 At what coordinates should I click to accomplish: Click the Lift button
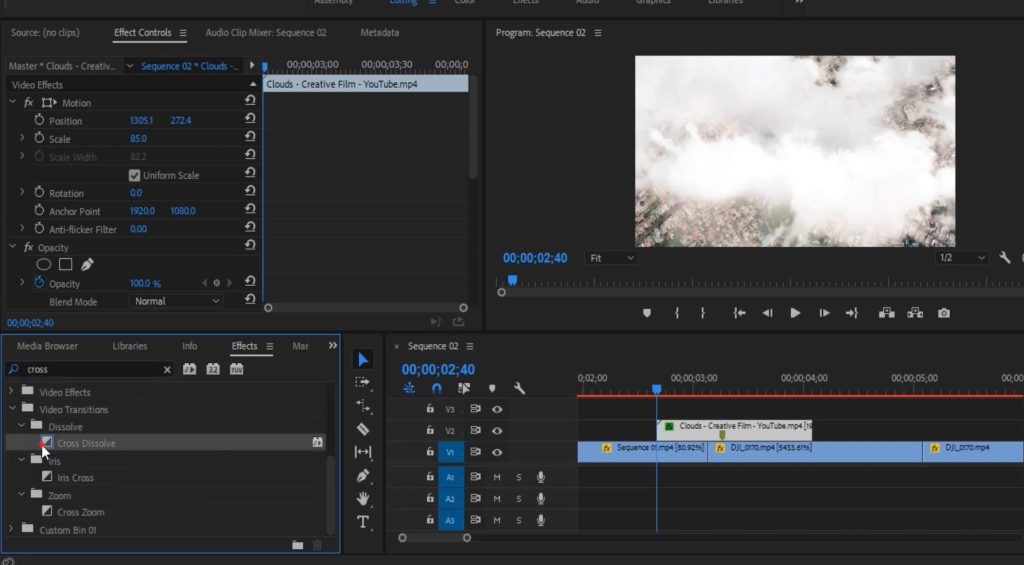pos(886,313)
